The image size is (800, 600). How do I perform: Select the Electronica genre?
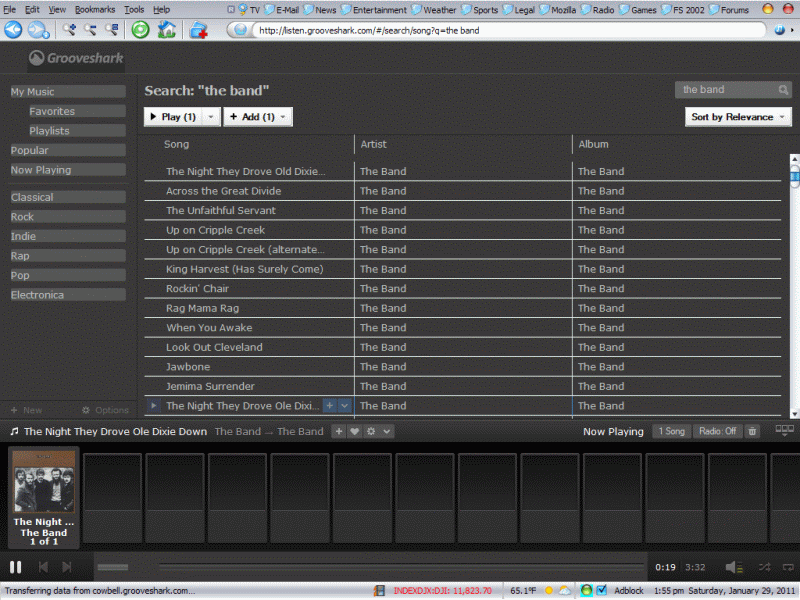click(x=68, y=295)
